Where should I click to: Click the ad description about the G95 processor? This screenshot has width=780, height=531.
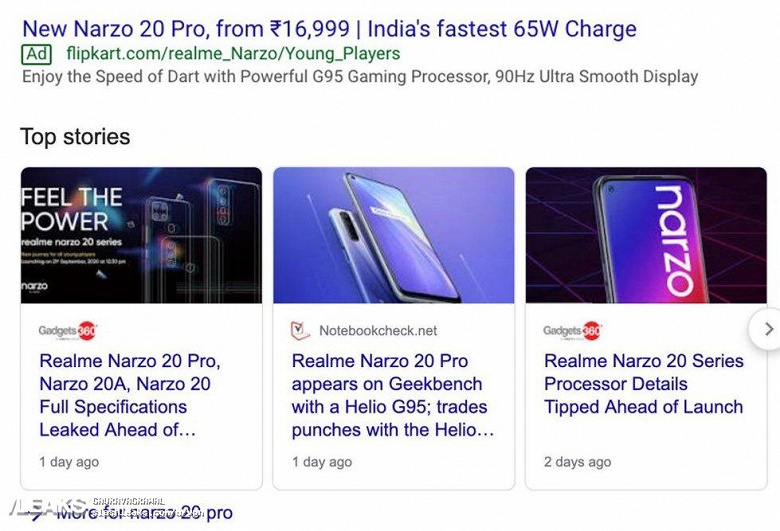360,76
